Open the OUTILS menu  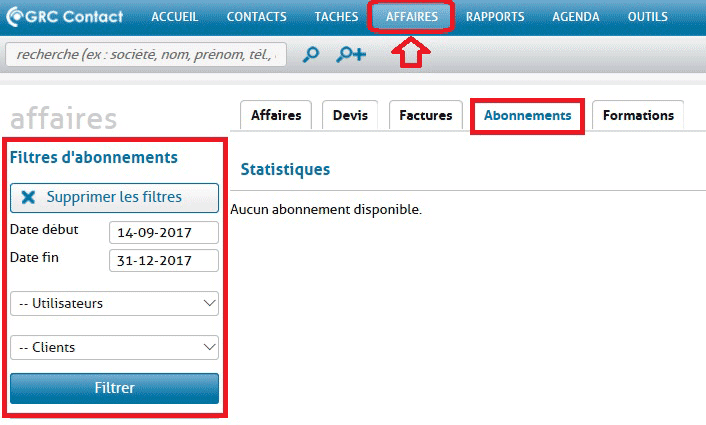[x=648, y=17]
